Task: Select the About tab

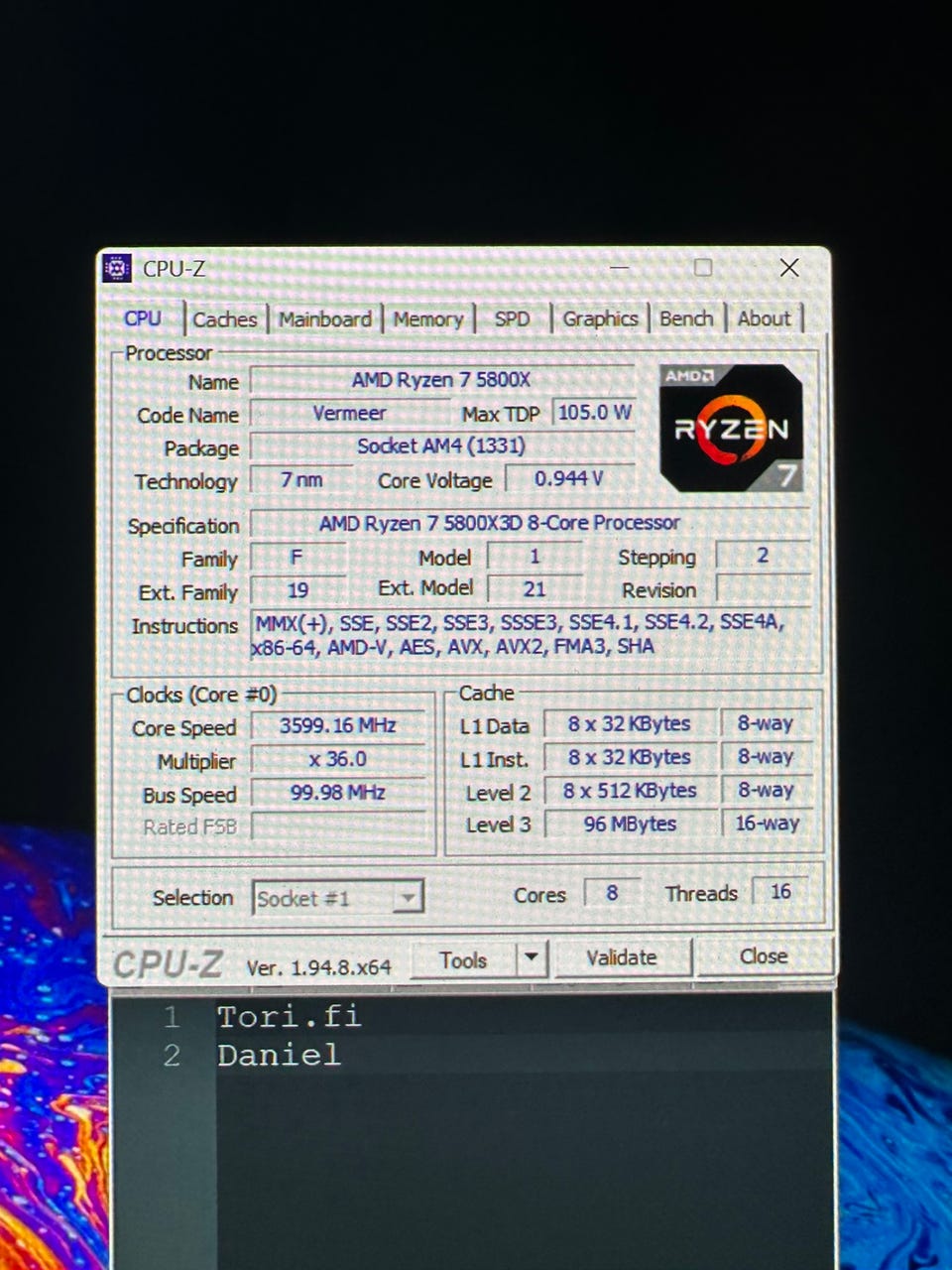Action: pos(764,319)
